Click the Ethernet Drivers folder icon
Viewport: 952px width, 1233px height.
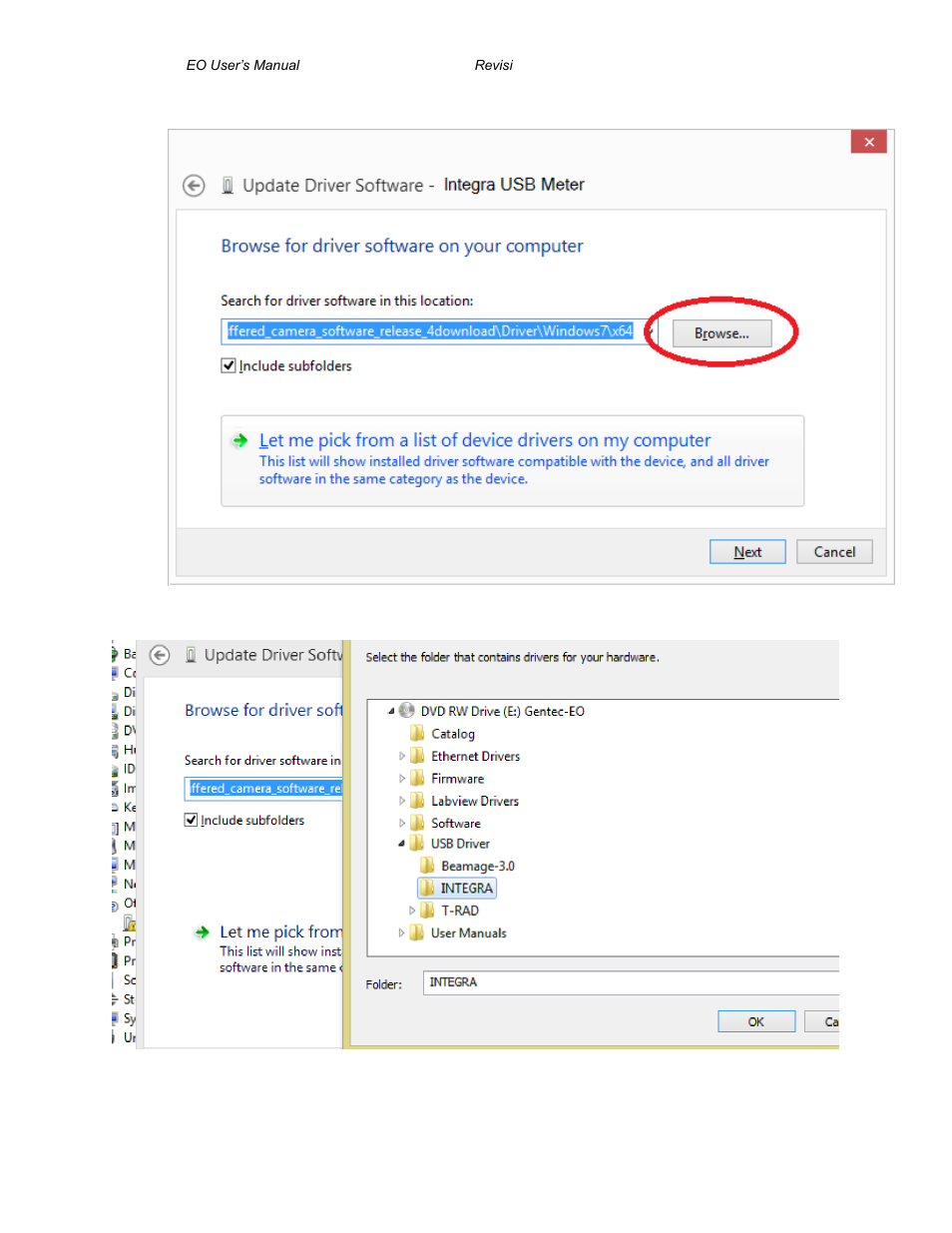point(418,756)
